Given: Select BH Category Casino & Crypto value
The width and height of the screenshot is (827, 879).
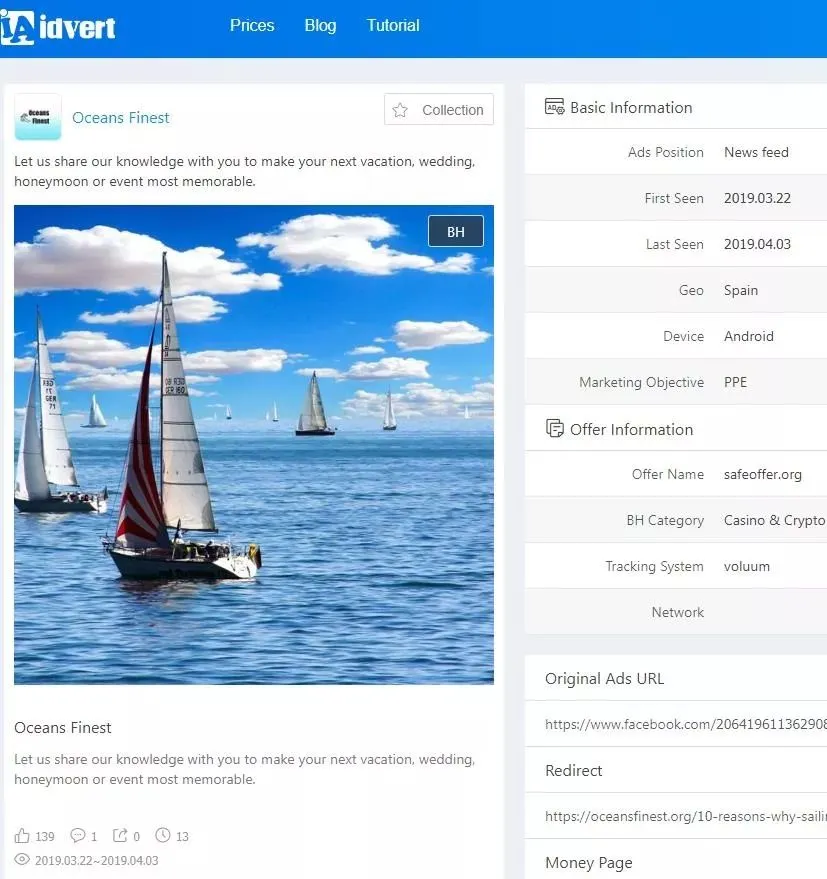Looking at the screenshot, I should coord(774,521).
